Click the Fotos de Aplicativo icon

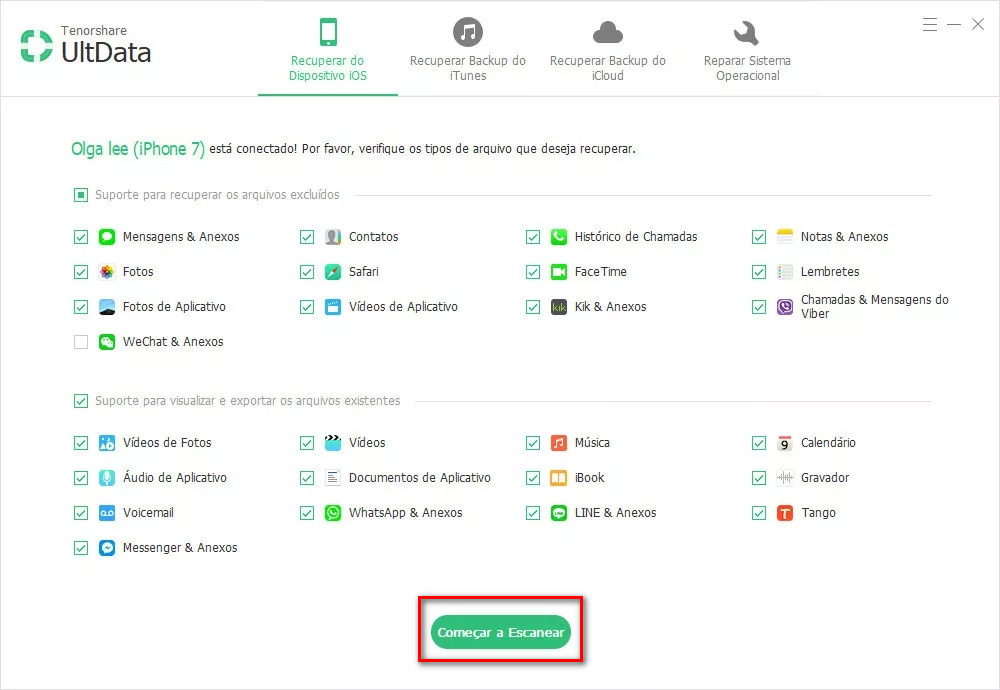(107, 307)
